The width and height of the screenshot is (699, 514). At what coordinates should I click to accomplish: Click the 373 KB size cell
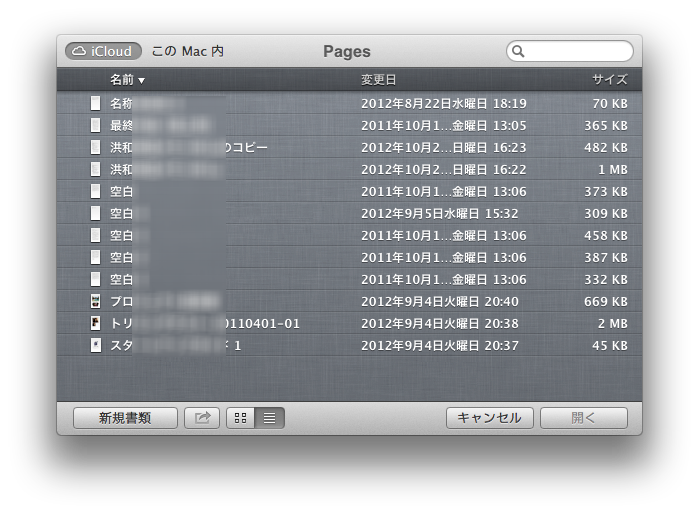tap(606, 192)
